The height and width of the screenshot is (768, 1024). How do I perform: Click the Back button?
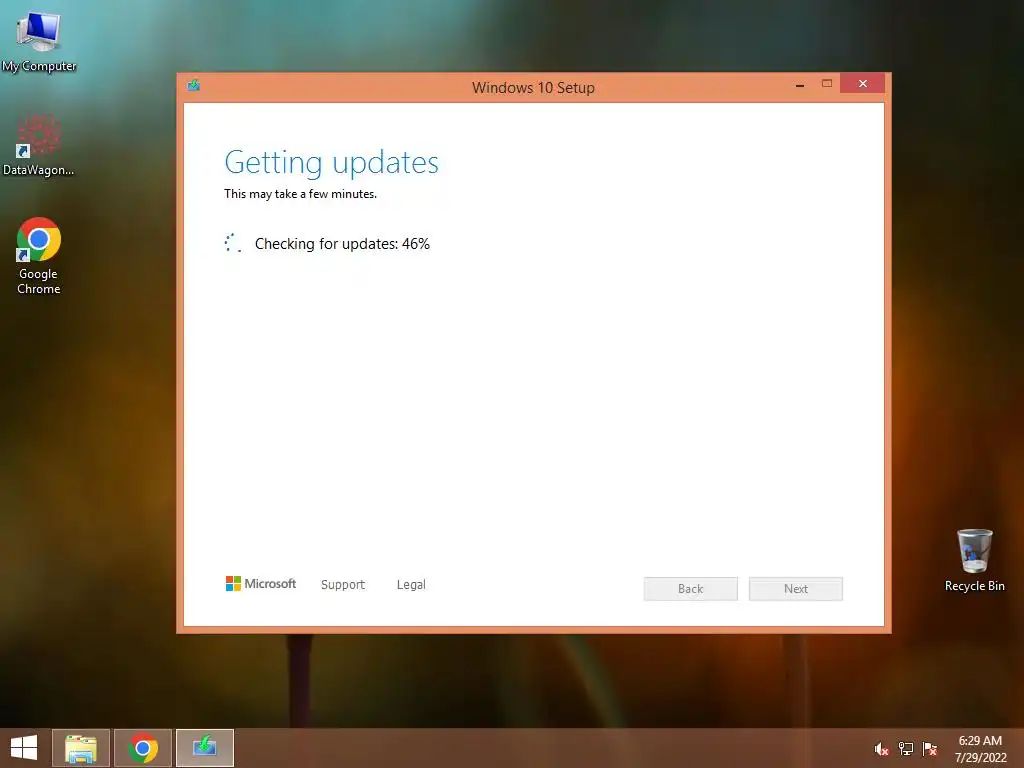(690, 588)
